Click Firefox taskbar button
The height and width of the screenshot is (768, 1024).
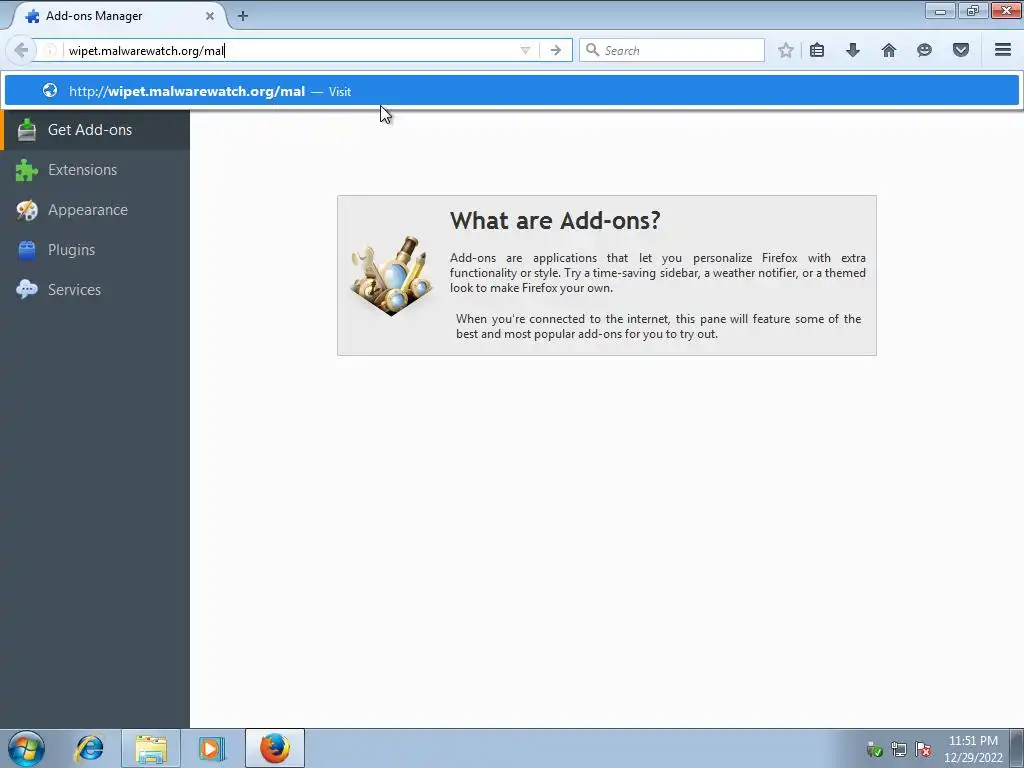coord(275,748)
